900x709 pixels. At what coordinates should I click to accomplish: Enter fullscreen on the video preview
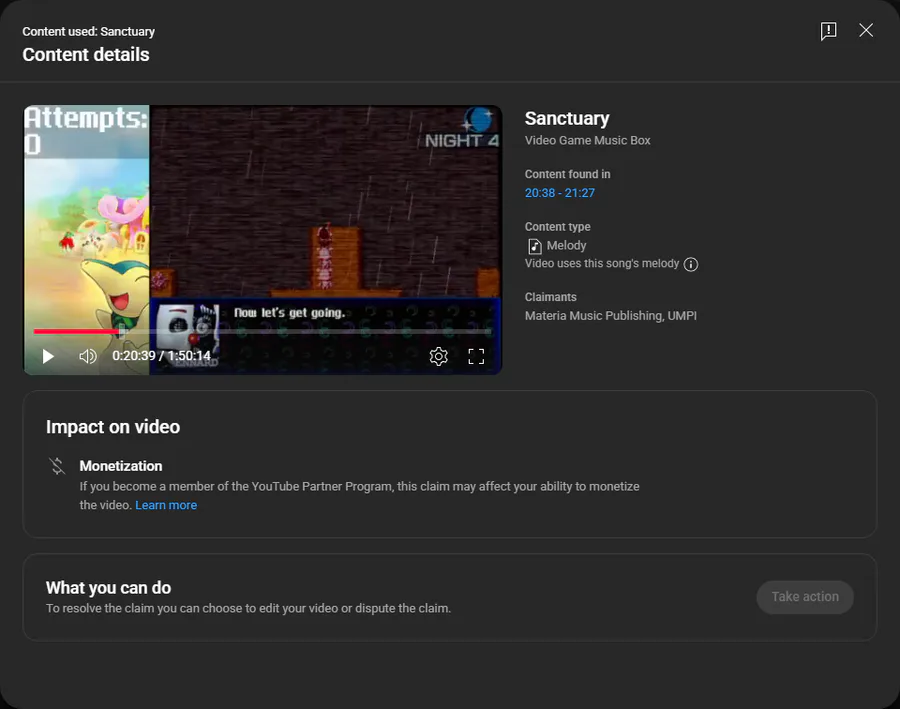coord(476,357)
